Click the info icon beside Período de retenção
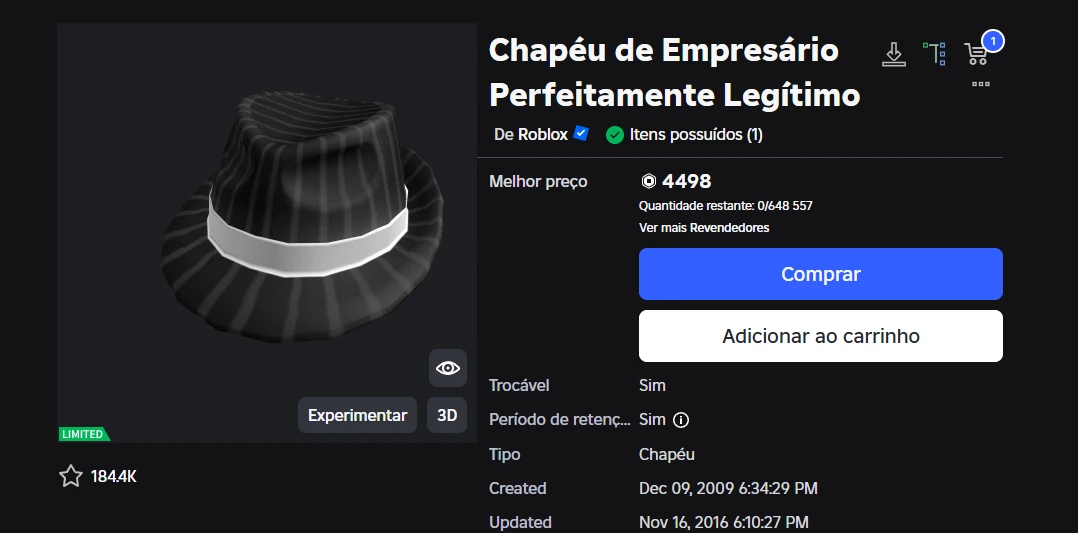This screenshot has width=1078, height=533. (x=681, y=420)
